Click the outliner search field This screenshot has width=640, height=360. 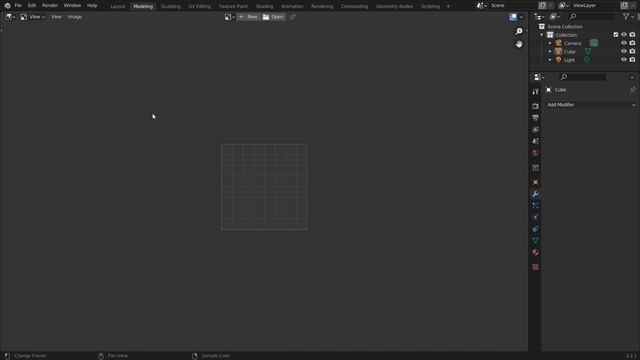pyautogui.click(x=592, y=16)
